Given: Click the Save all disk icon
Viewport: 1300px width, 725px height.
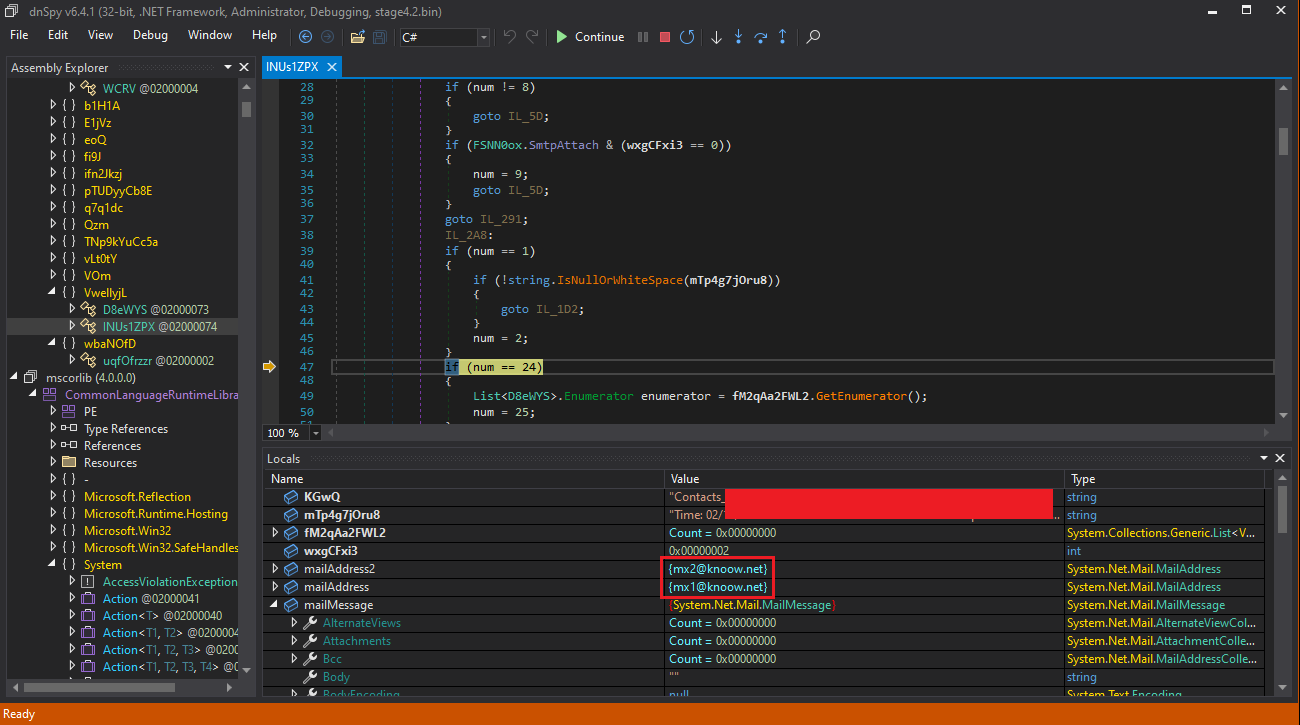Looking at the screenshot, I should (x=380, y=37).
